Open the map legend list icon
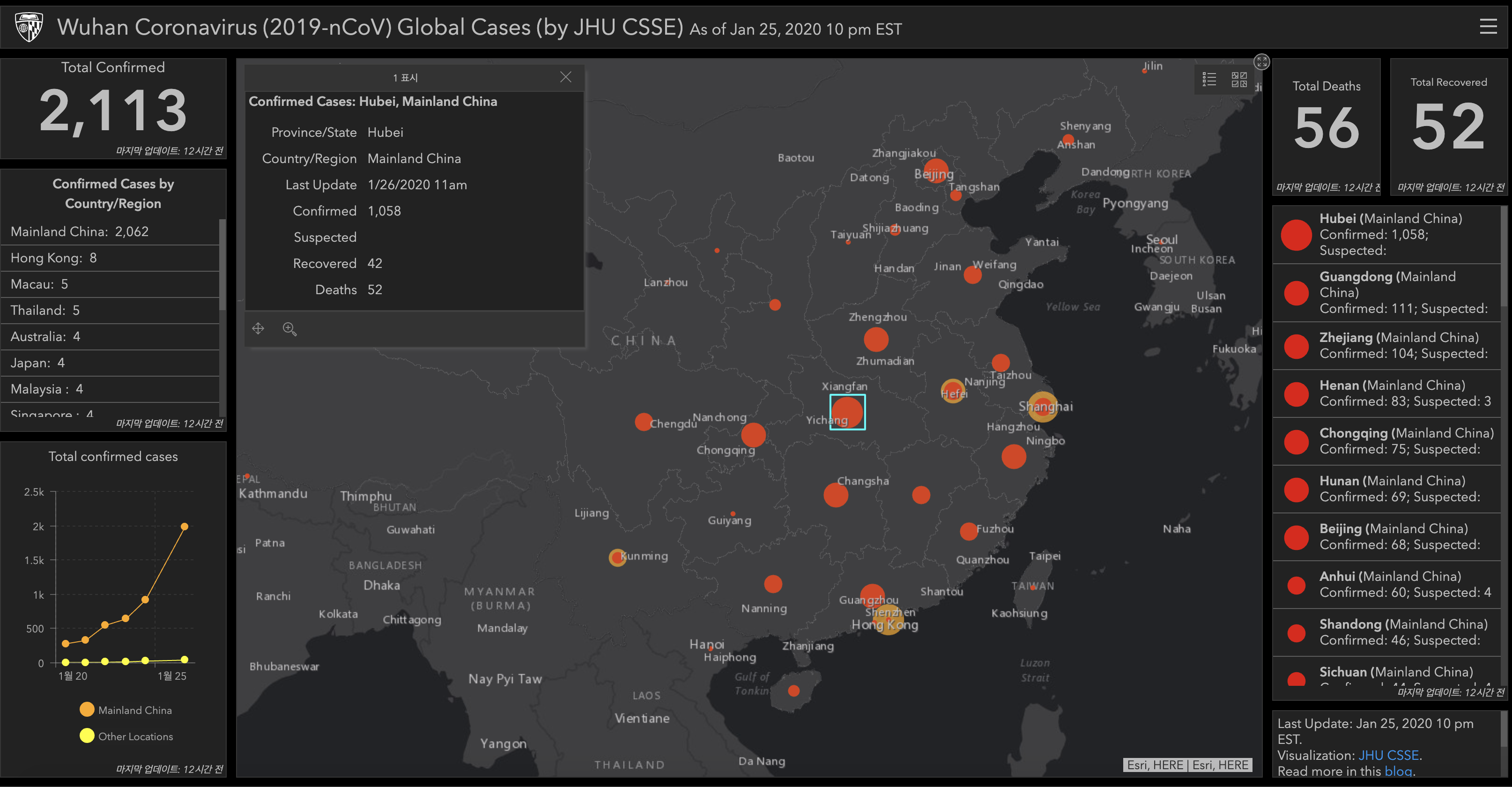Viewport: 1512px width, 787px height. coord(1209,79)
